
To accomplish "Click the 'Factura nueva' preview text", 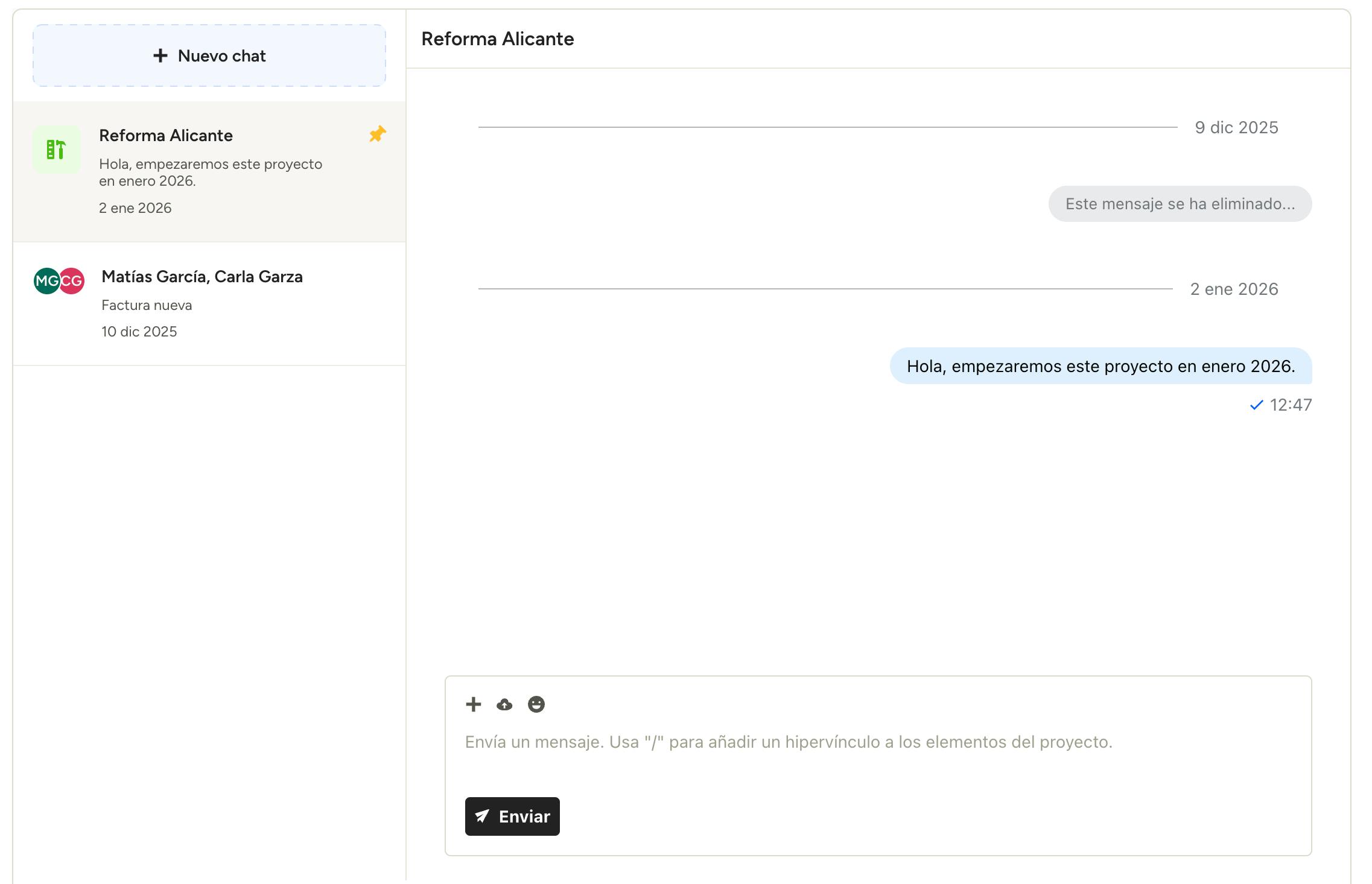I will pyautogui.click(x=147, y=305).
